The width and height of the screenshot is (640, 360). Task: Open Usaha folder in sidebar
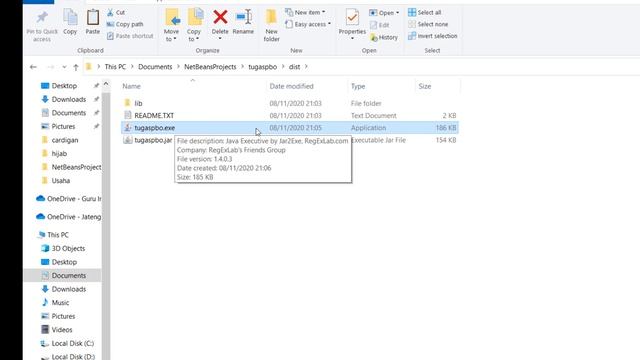tap(61, 180)
